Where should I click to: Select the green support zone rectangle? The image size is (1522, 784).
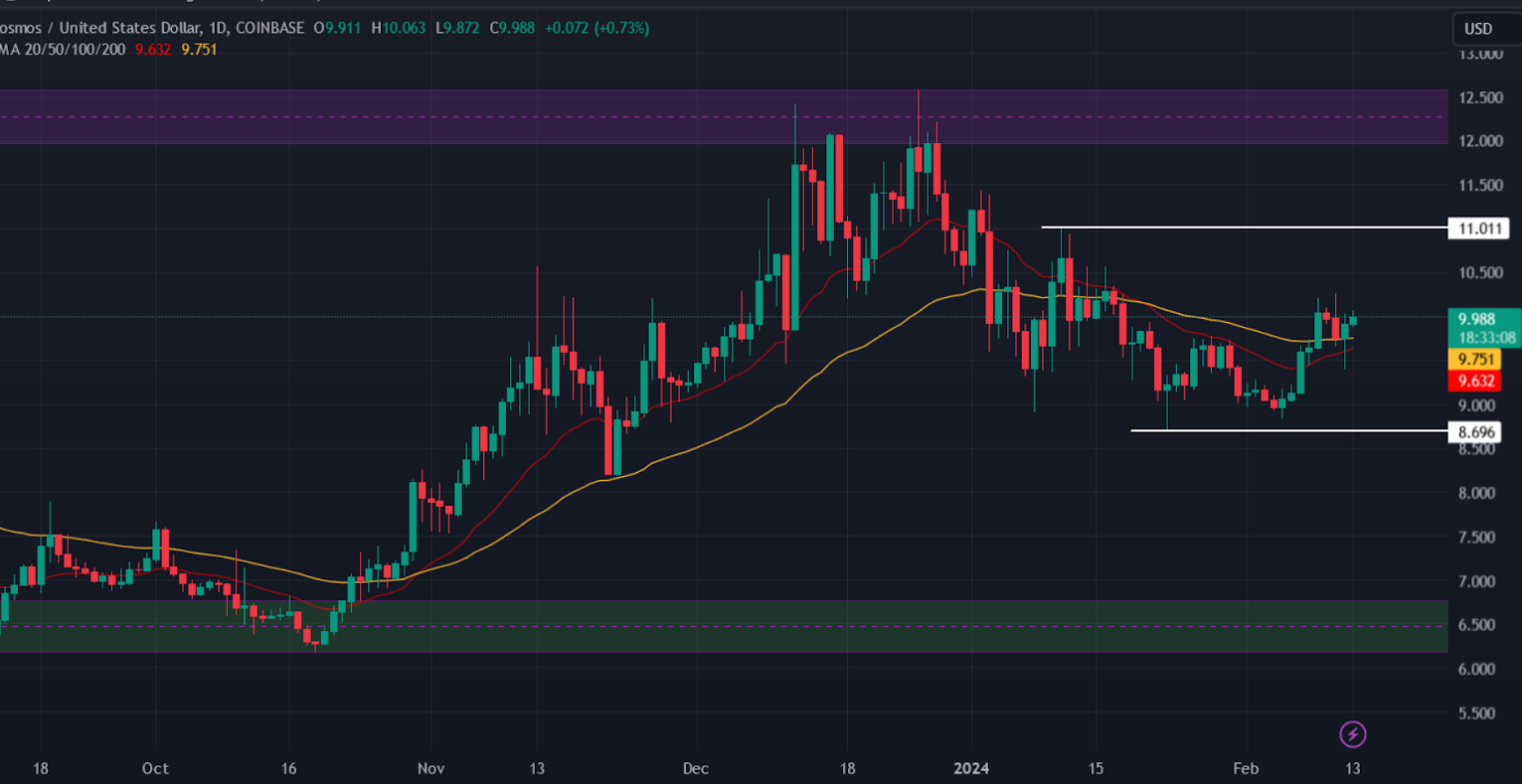[723, 626]
